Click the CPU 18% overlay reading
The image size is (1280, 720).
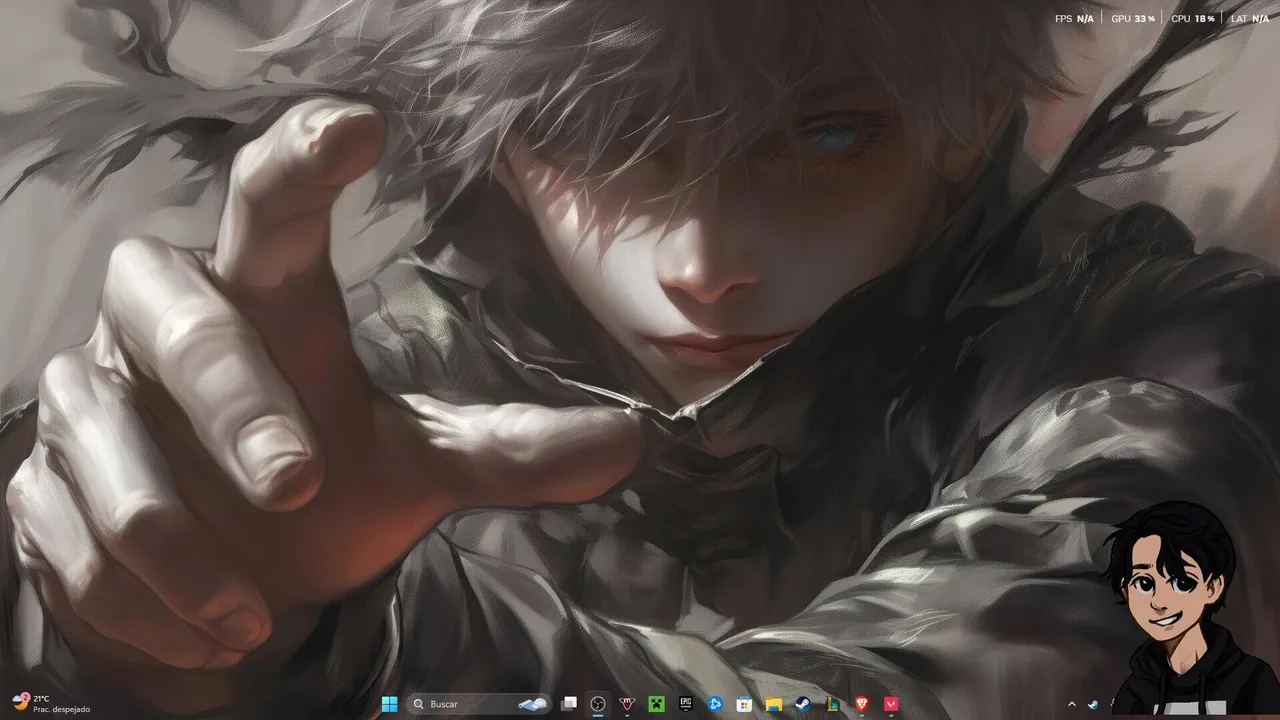click(x=1193, y=19)
